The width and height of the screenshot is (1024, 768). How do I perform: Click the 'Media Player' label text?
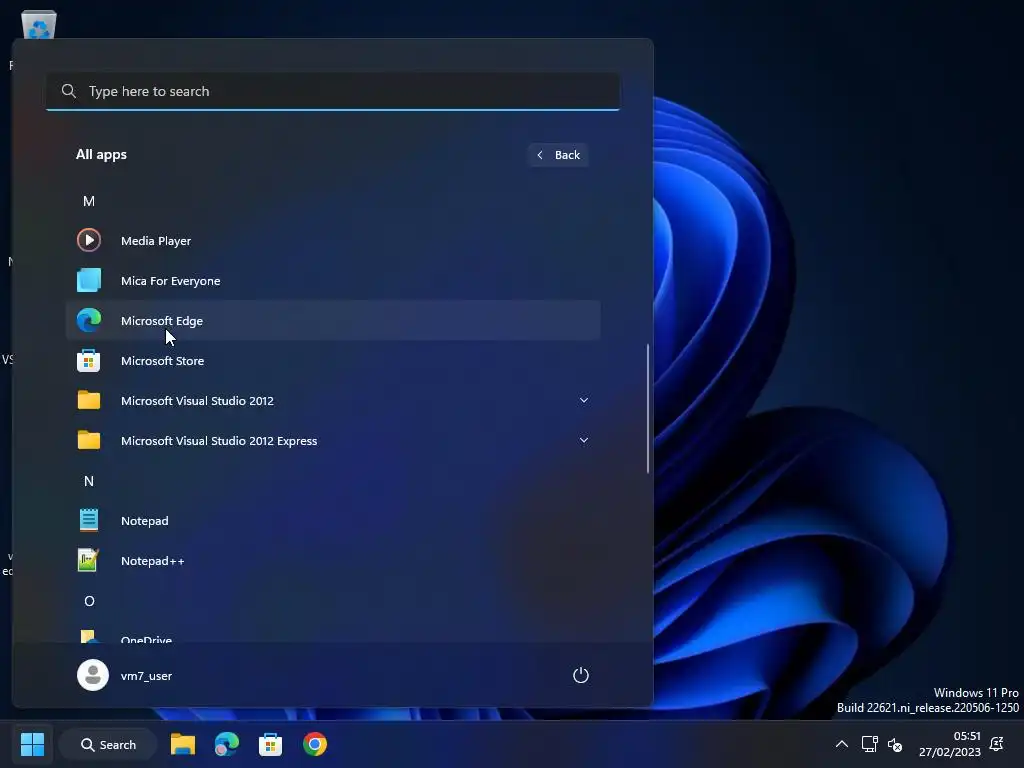(156, 241)
